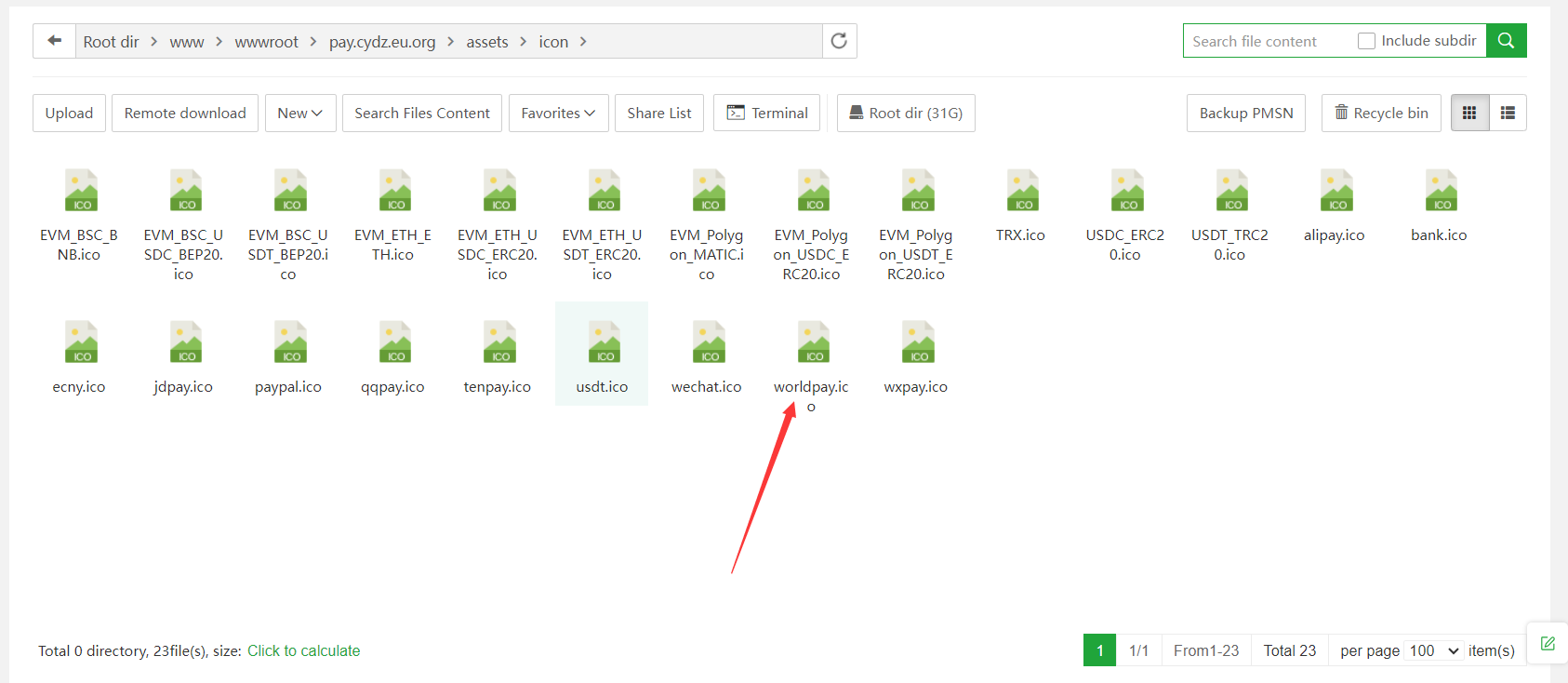Select the wechat.ico file icon
Screen dimensions: 1568x683
(708, 342)
